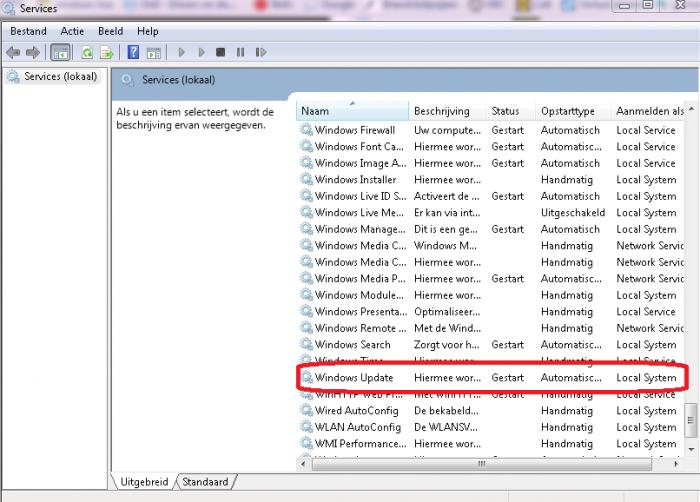Select the Windows Live ID S... service
This screenshot has width=700, height=502.
pyautogui.click(x=491, y=196)
